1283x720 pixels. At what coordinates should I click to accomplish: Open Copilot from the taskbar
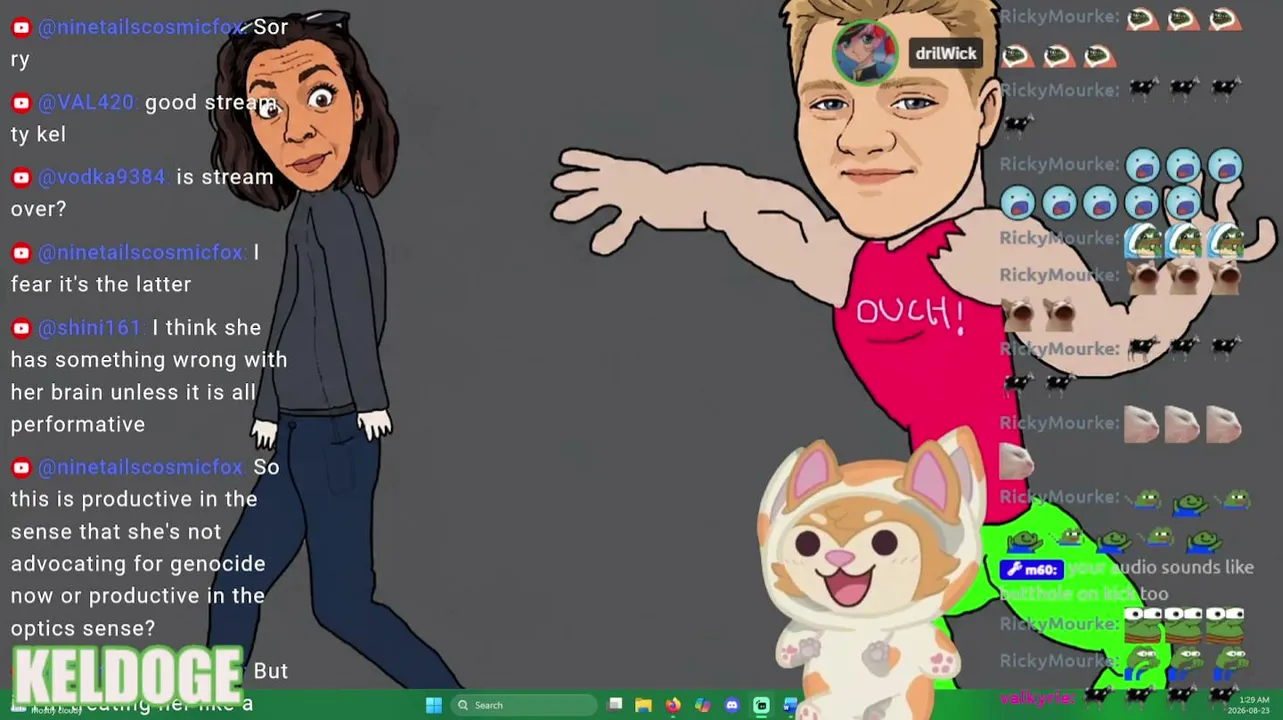pyautogui.click(x=702, y=705)
